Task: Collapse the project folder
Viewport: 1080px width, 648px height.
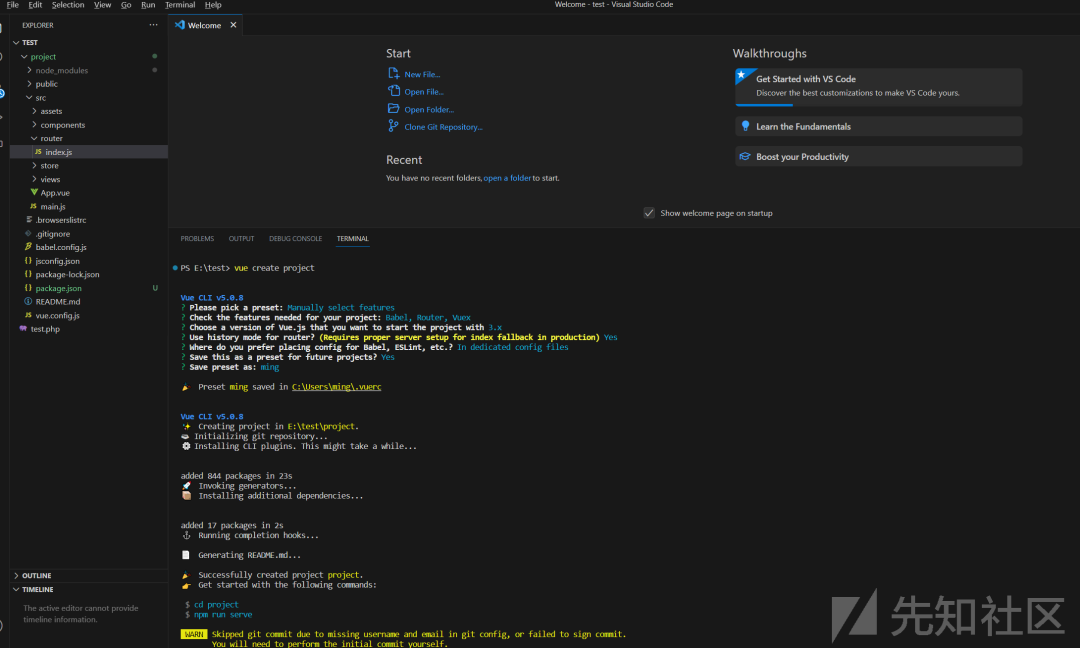Action: pos(24,56)
